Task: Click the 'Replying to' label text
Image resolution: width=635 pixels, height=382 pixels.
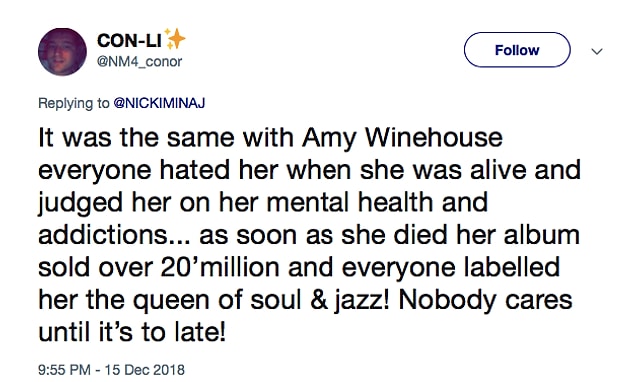Action: coord(74,103)
